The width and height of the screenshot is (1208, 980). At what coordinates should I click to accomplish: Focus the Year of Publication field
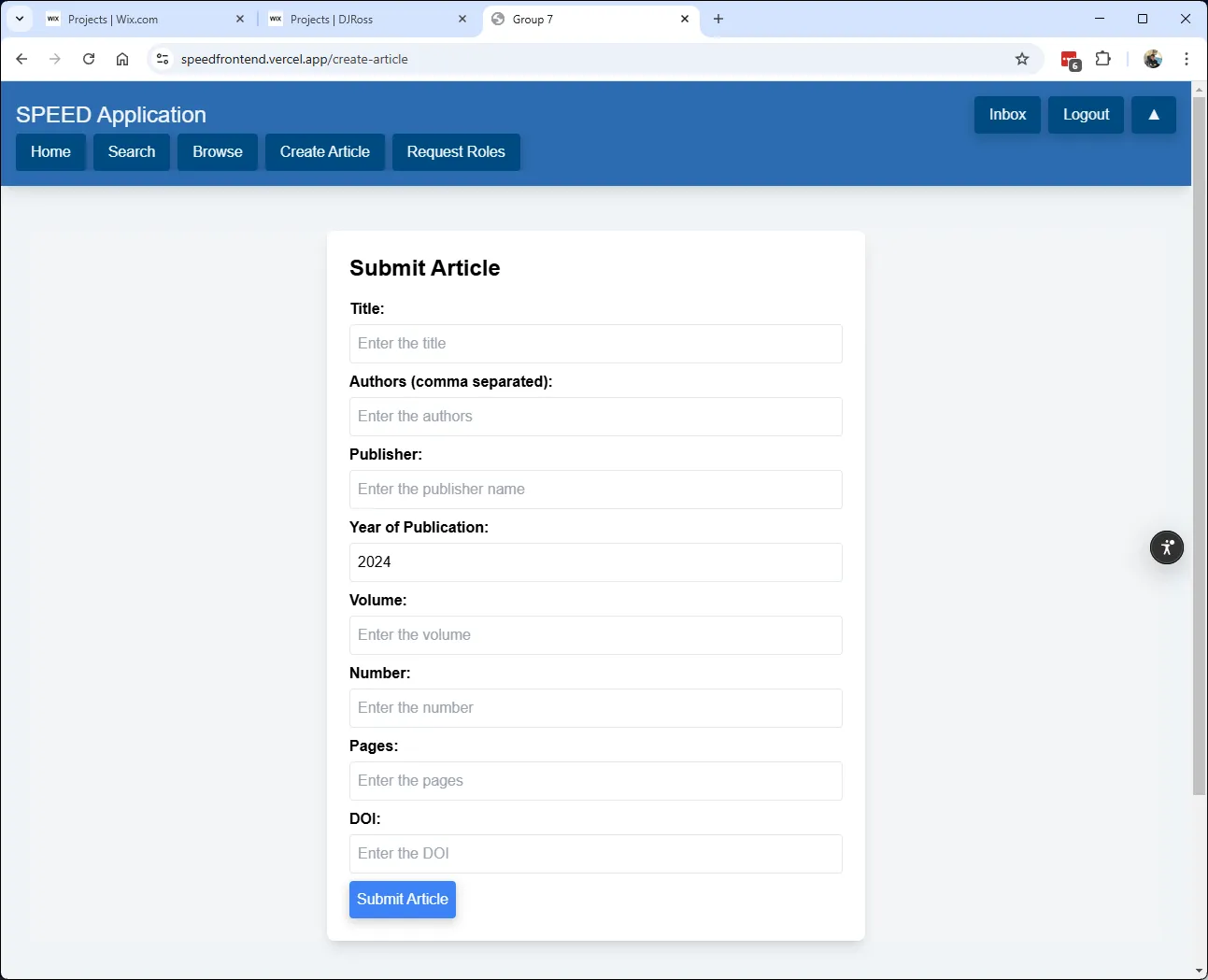click(x=596, y=562)
